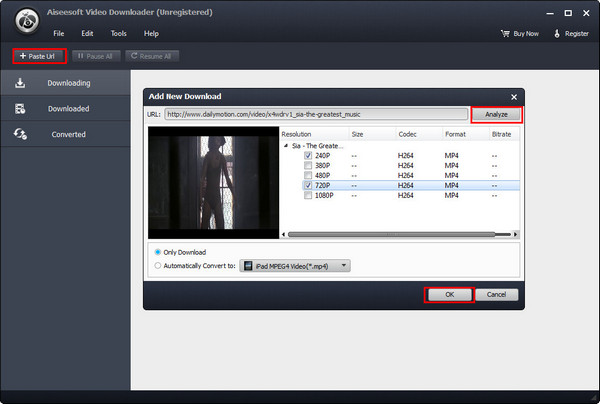Enable the 1080P resolution checkbox
The image size is (600, 404).
(308, 197)
